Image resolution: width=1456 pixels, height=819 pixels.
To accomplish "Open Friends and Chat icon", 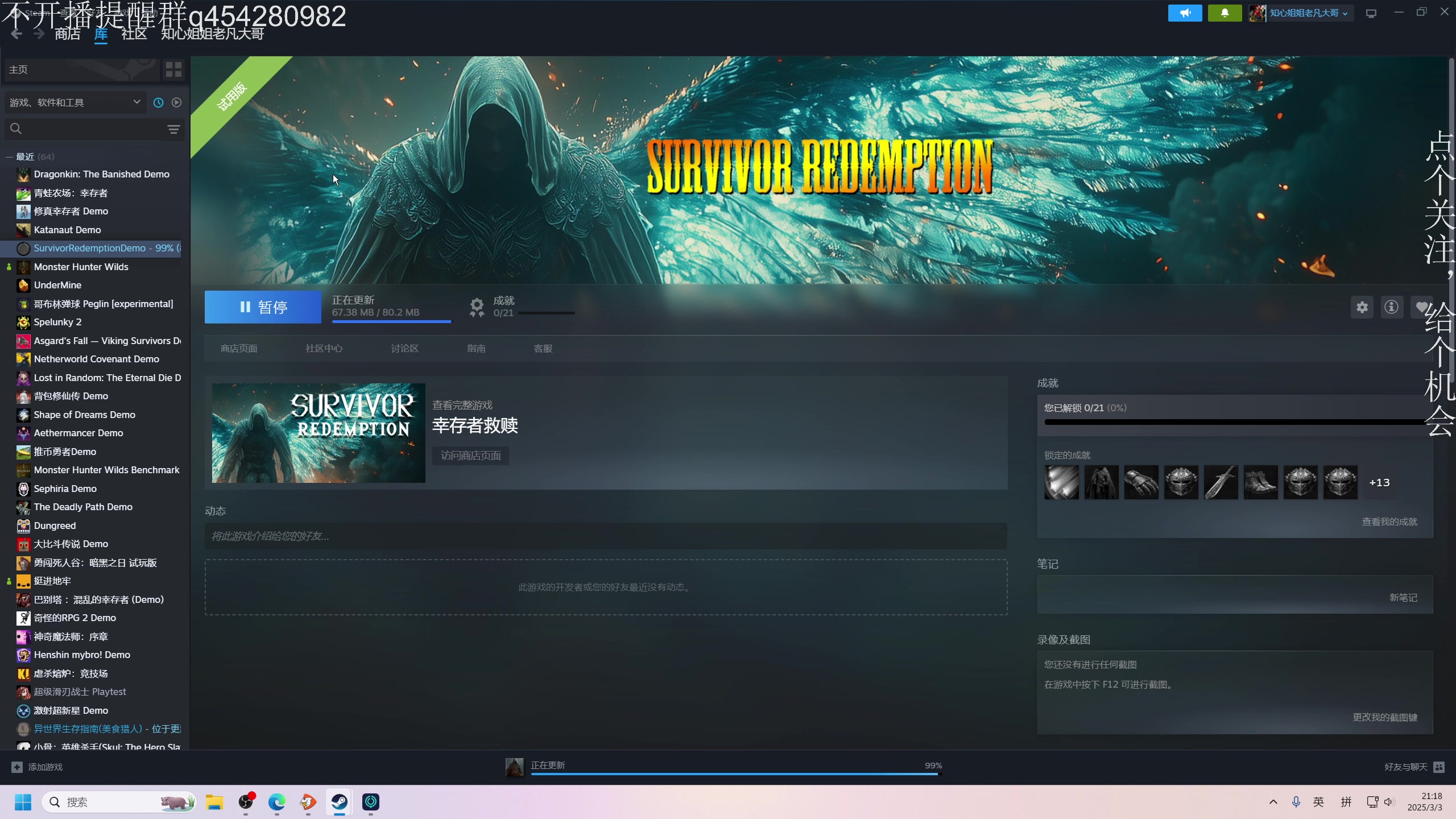I will (1439, 767).
